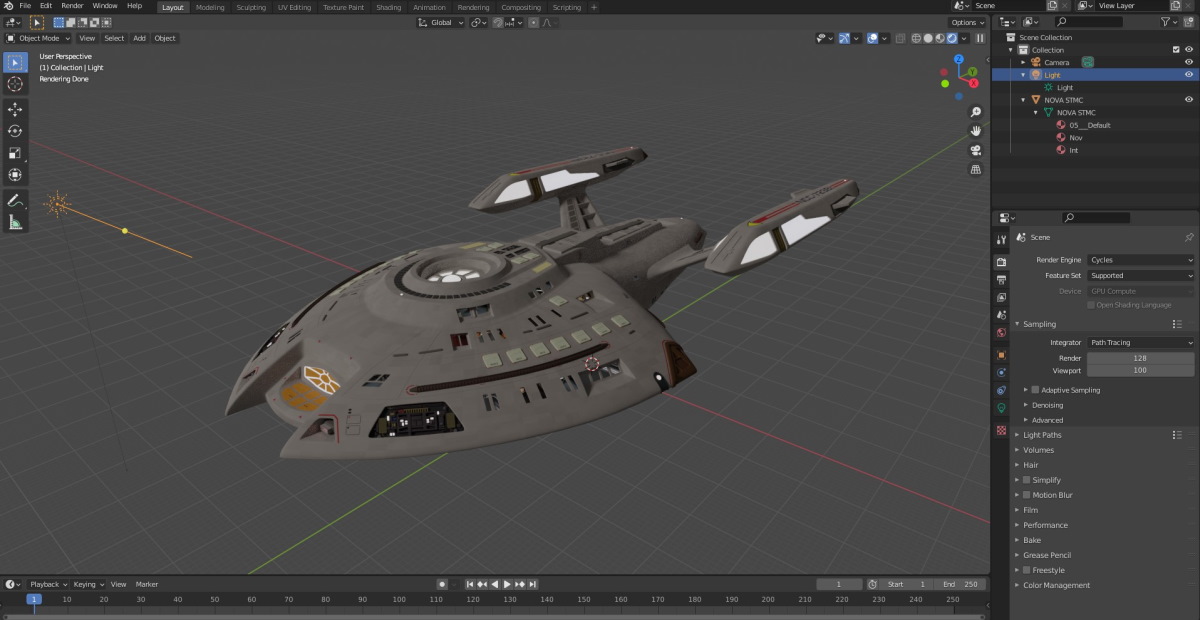Viewport: 1200px width, 620px height.
Task: Open the Render menu
Action: 72,6
